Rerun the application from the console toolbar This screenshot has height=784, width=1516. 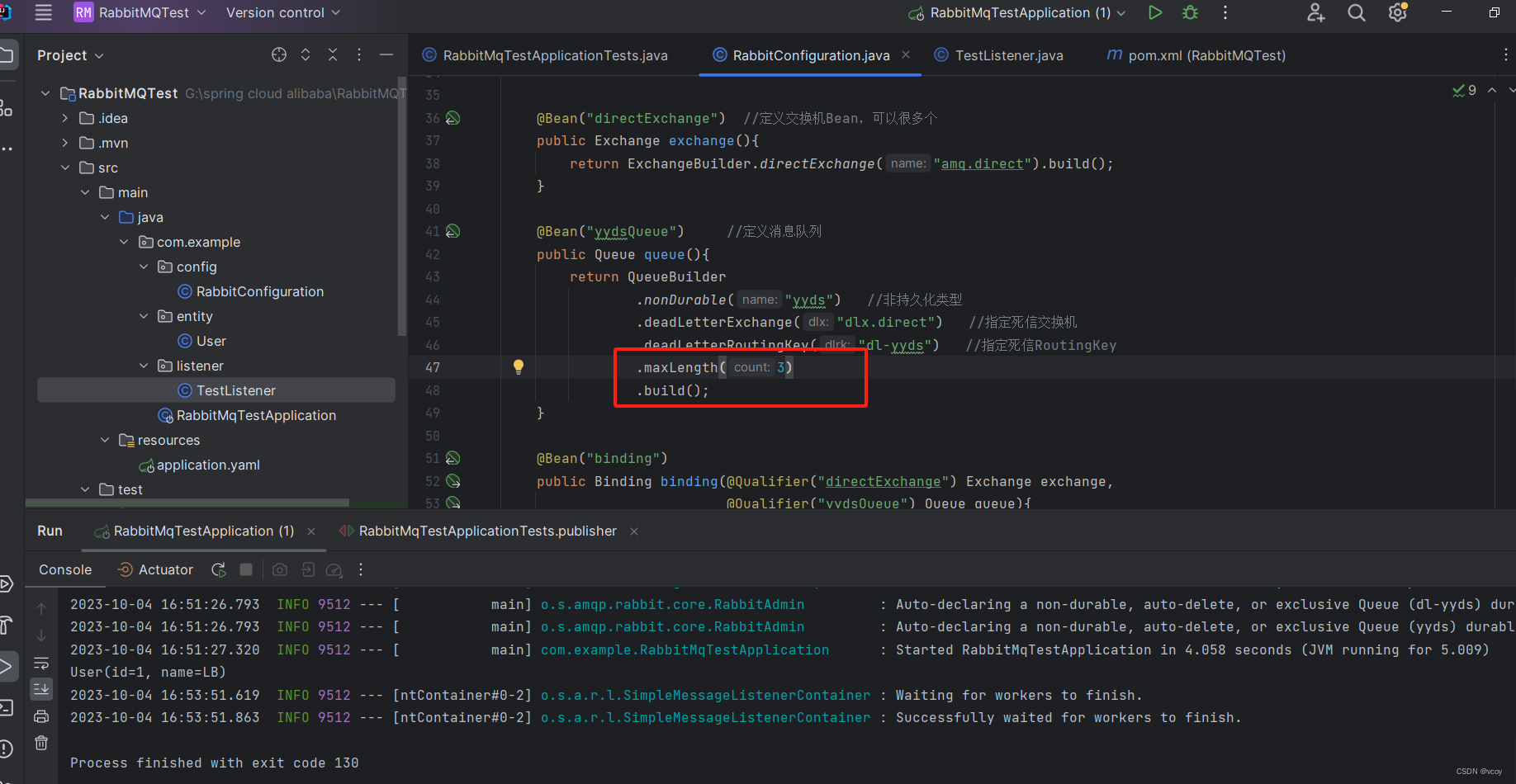(x=219, y=569)
